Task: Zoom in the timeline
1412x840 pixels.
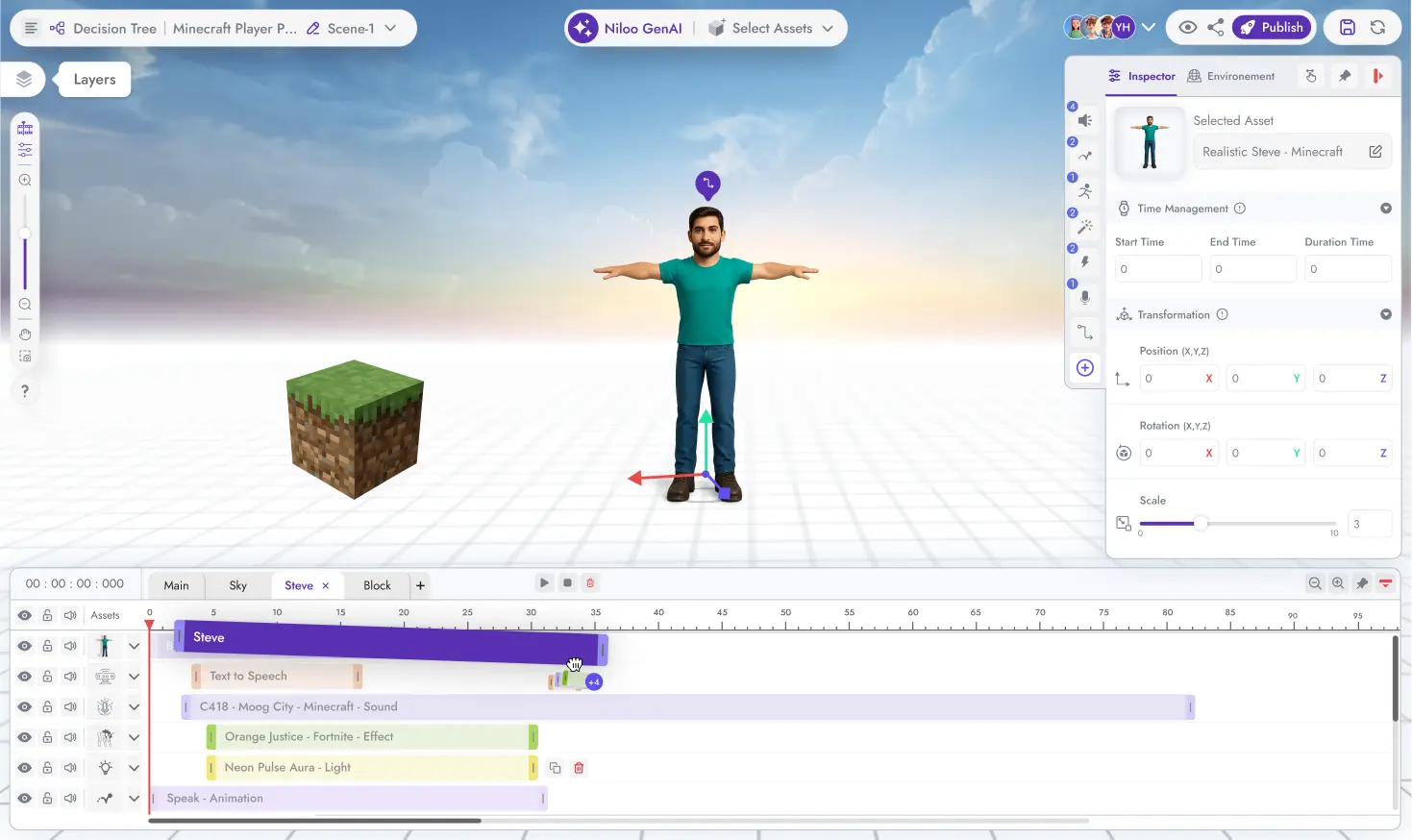Action: coord(1338,583)
